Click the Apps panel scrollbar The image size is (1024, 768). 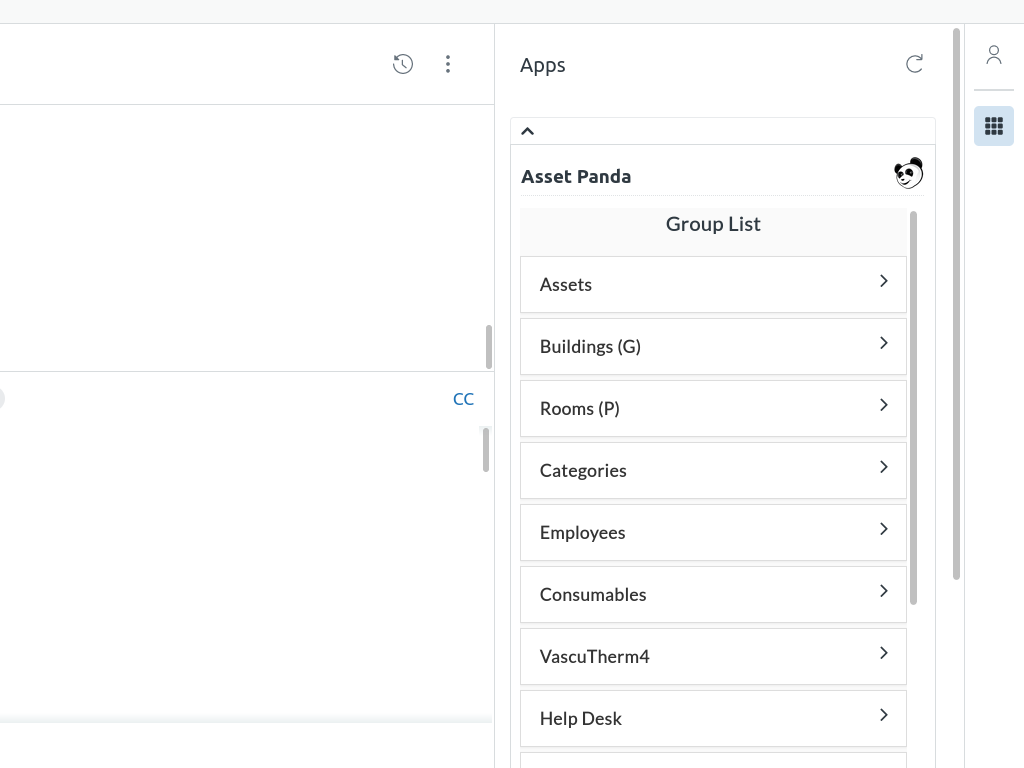tap(956, 300)
